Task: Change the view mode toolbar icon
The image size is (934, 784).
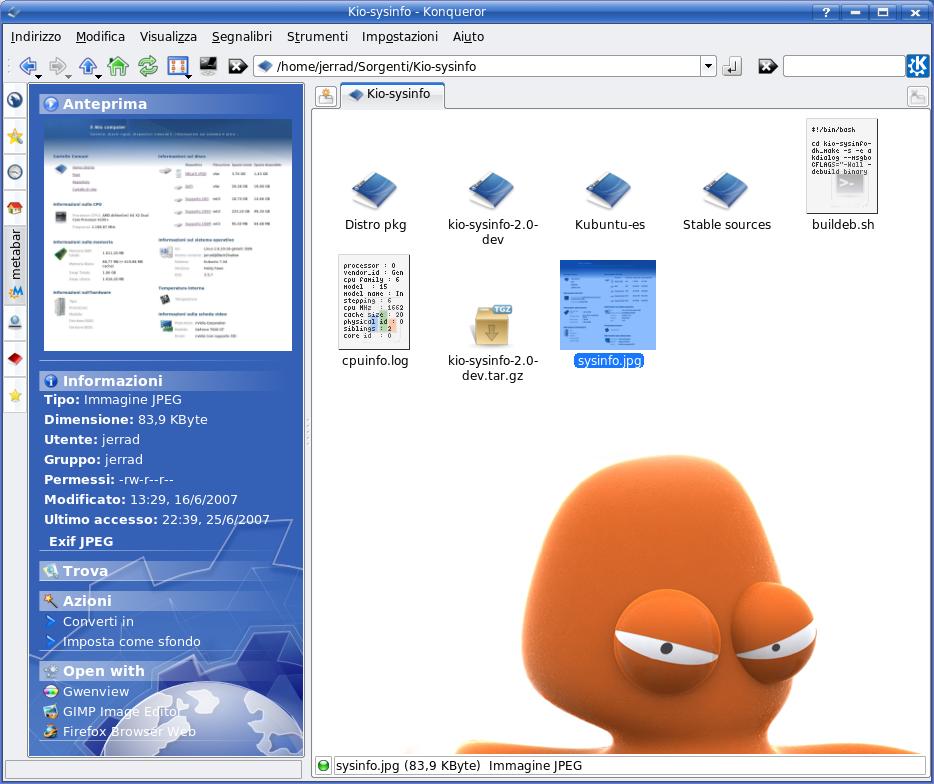Action: pyautogui.click(x=178, y=66)
